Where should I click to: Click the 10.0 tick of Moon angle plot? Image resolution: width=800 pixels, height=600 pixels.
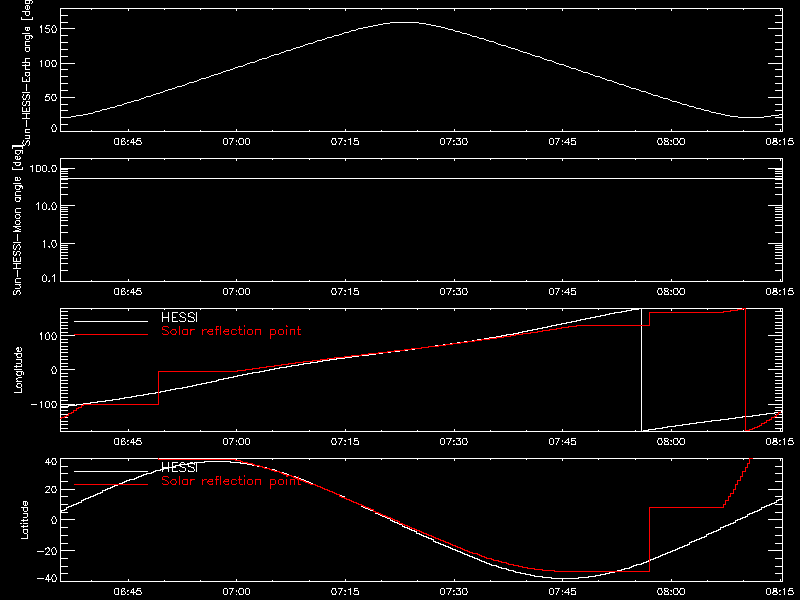pos(47,207)
